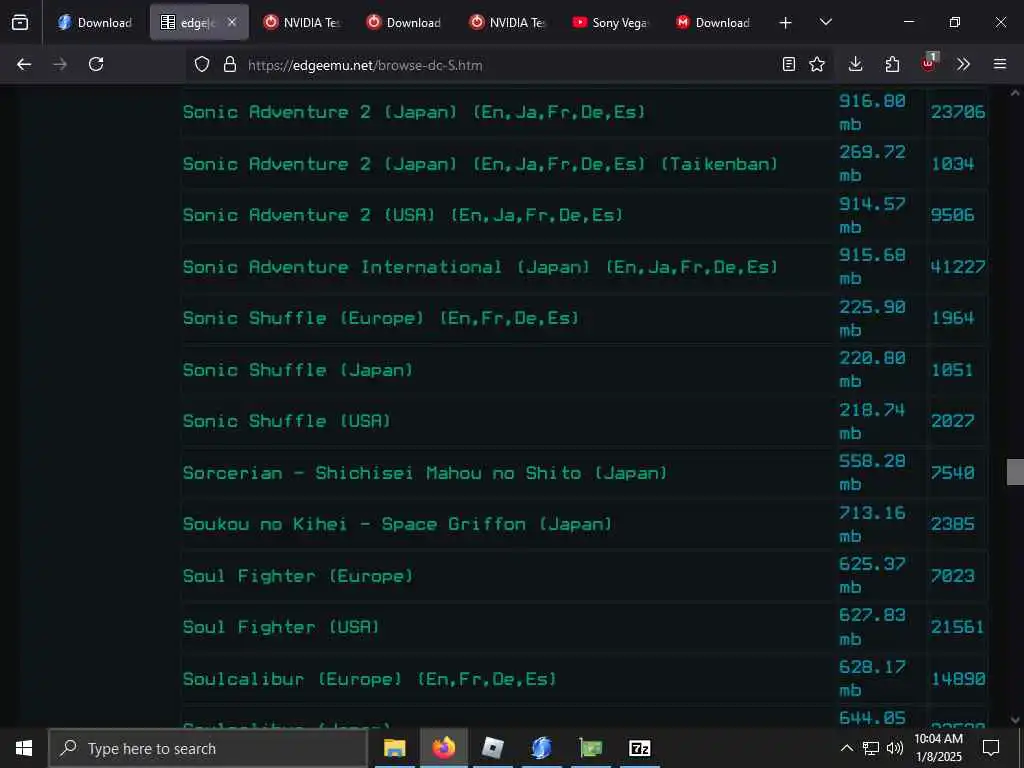The width and height of the screenshot is (1024, 768).
Task: Open the uBlock Origin extension icon
Action: pyautogui.click(x=929, y=63)
